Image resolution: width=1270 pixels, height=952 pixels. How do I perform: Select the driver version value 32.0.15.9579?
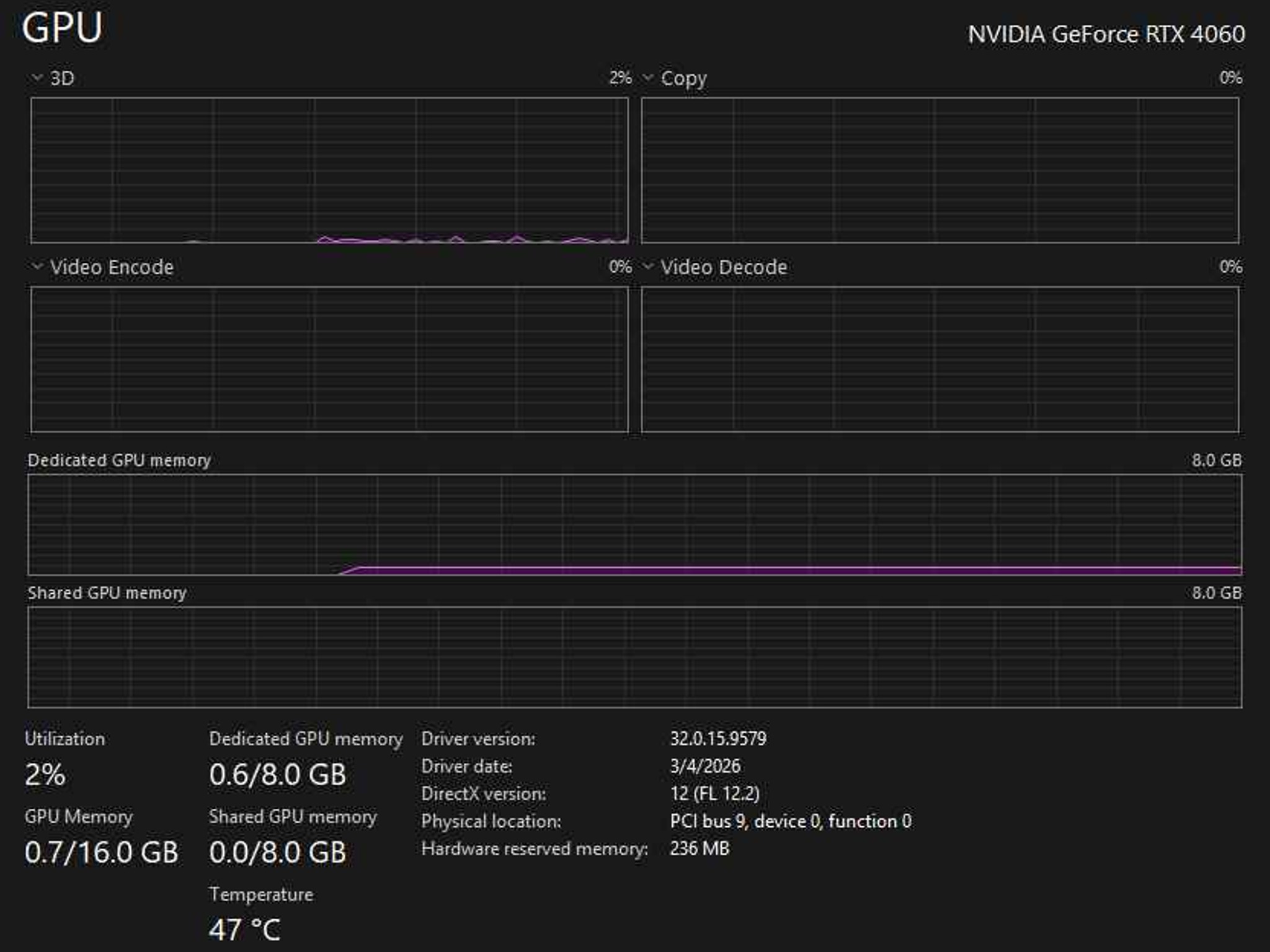pyautogui.click(x=718, y=738)
